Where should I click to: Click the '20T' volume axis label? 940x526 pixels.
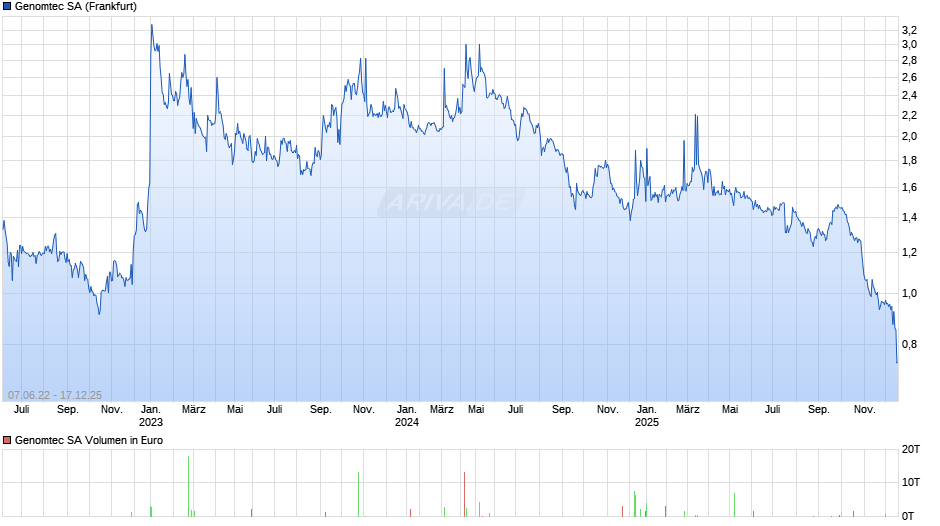[911, 449]
